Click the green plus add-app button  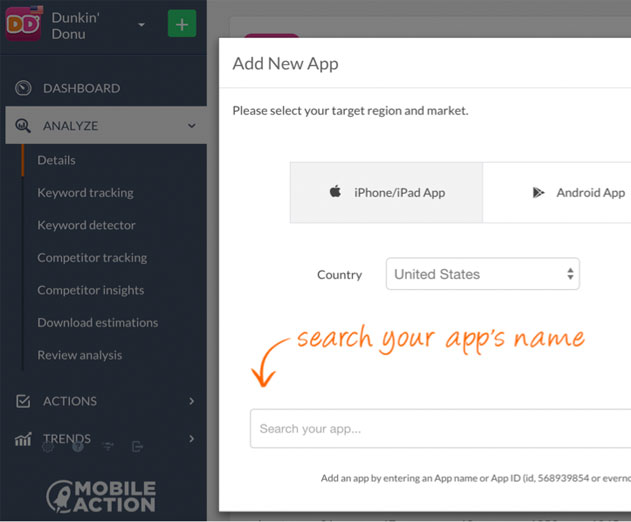[x=182, y=24]
